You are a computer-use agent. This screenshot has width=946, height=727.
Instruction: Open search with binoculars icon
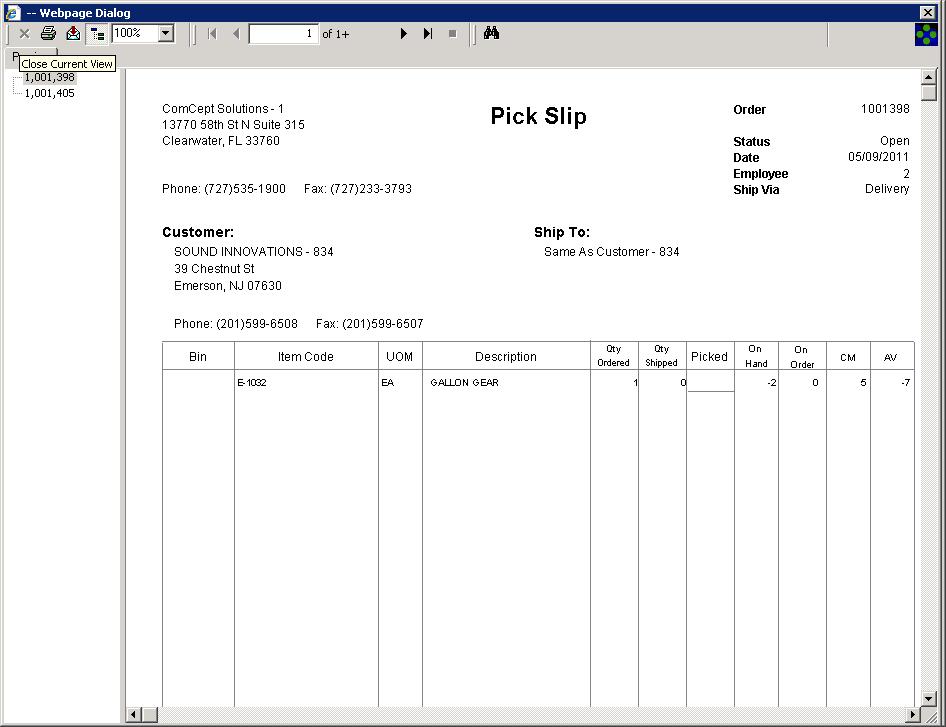(491, 34)
